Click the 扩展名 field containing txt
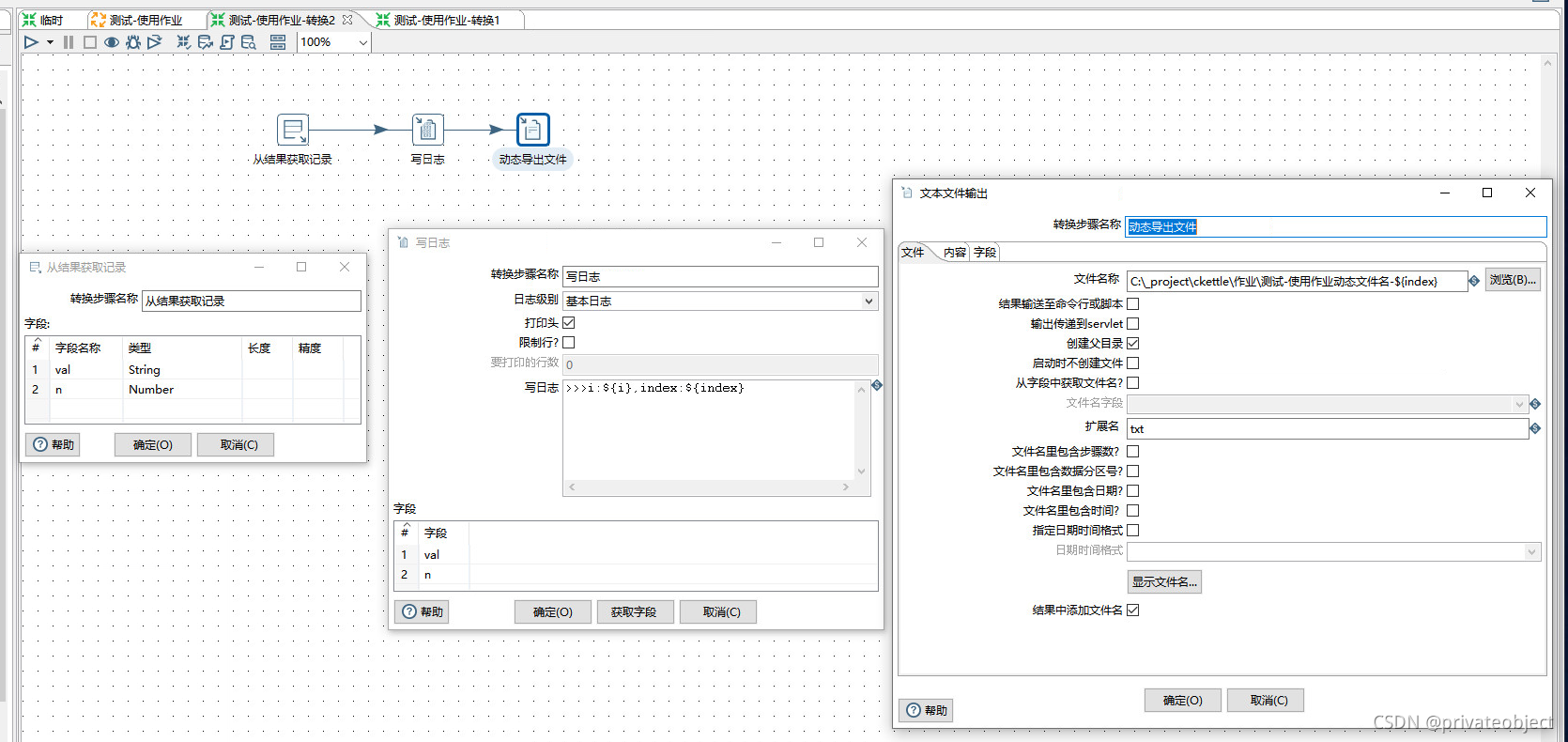 [1328, 428]
